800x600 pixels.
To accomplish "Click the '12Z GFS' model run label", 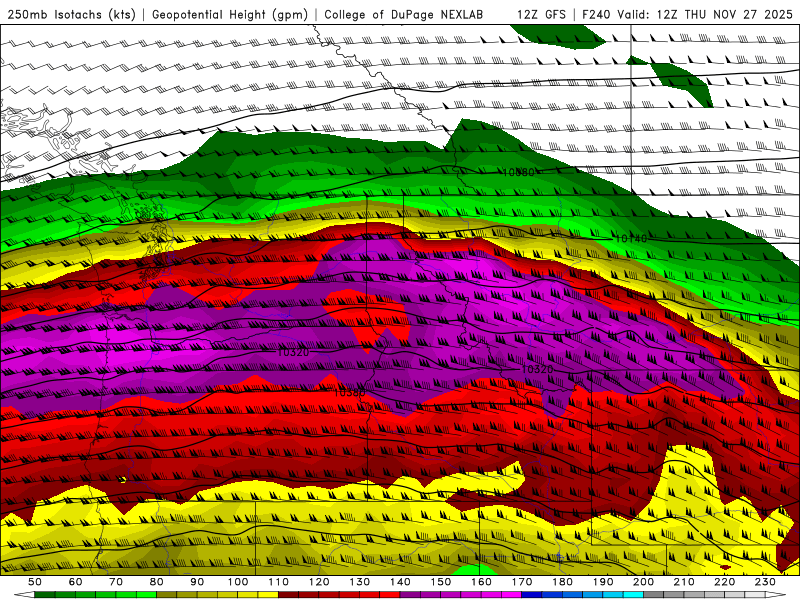I will coord(541,14).
